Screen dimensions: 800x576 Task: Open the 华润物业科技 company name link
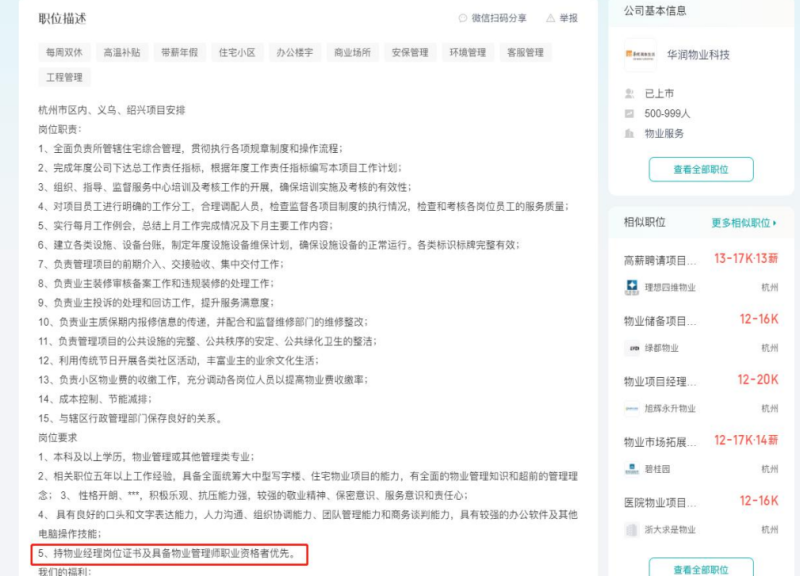(697, 54)
